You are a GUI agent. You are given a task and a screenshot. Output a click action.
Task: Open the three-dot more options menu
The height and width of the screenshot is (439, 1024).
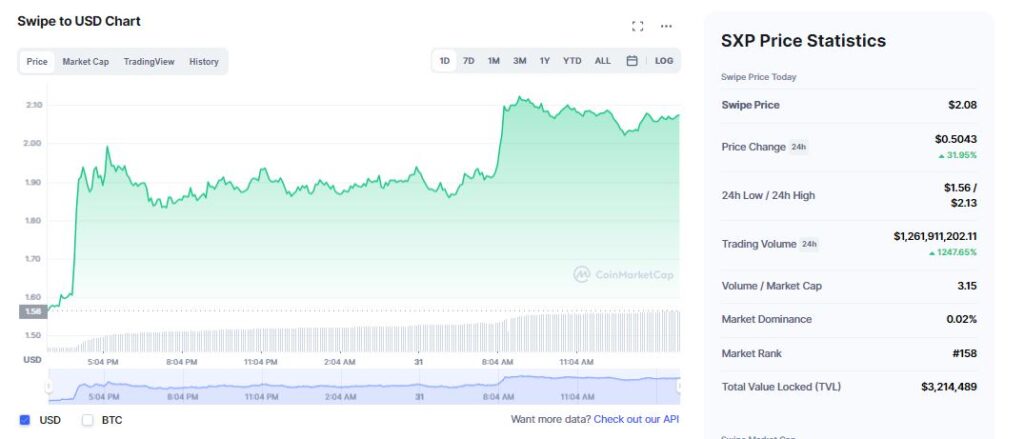coord(666,26)
